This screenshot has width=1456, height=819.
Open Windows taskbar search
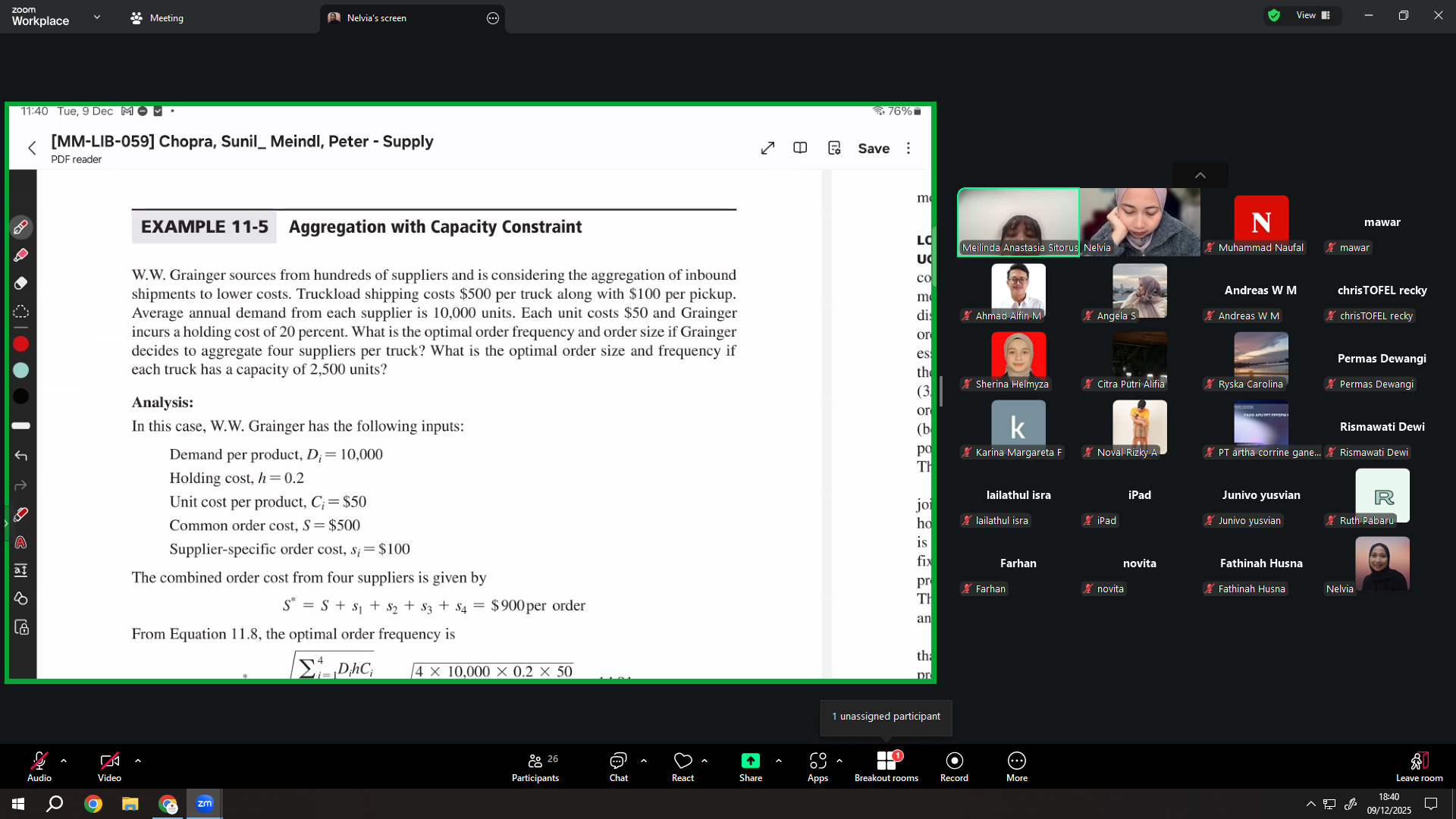pyautogui.click(x=55, y=804)
